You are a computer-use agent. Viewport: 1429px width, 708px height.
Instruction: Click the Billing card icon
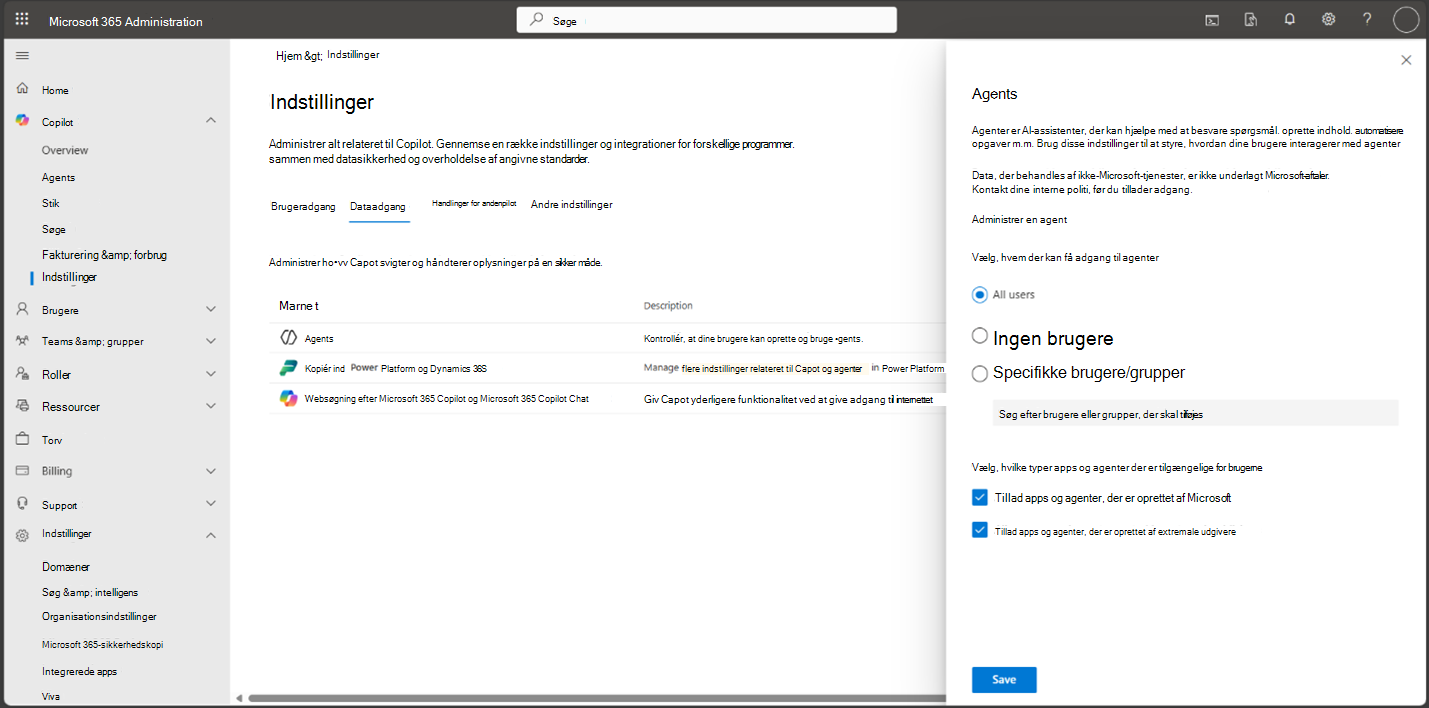[x=22, y=470]
